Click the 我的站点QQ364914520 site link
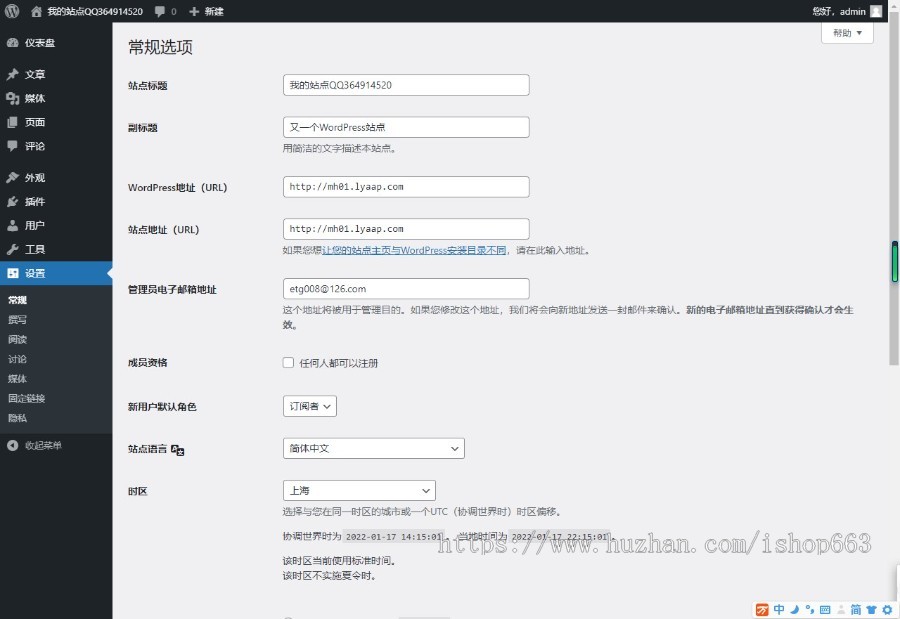 pyautogui.click(x=95, y=11)
